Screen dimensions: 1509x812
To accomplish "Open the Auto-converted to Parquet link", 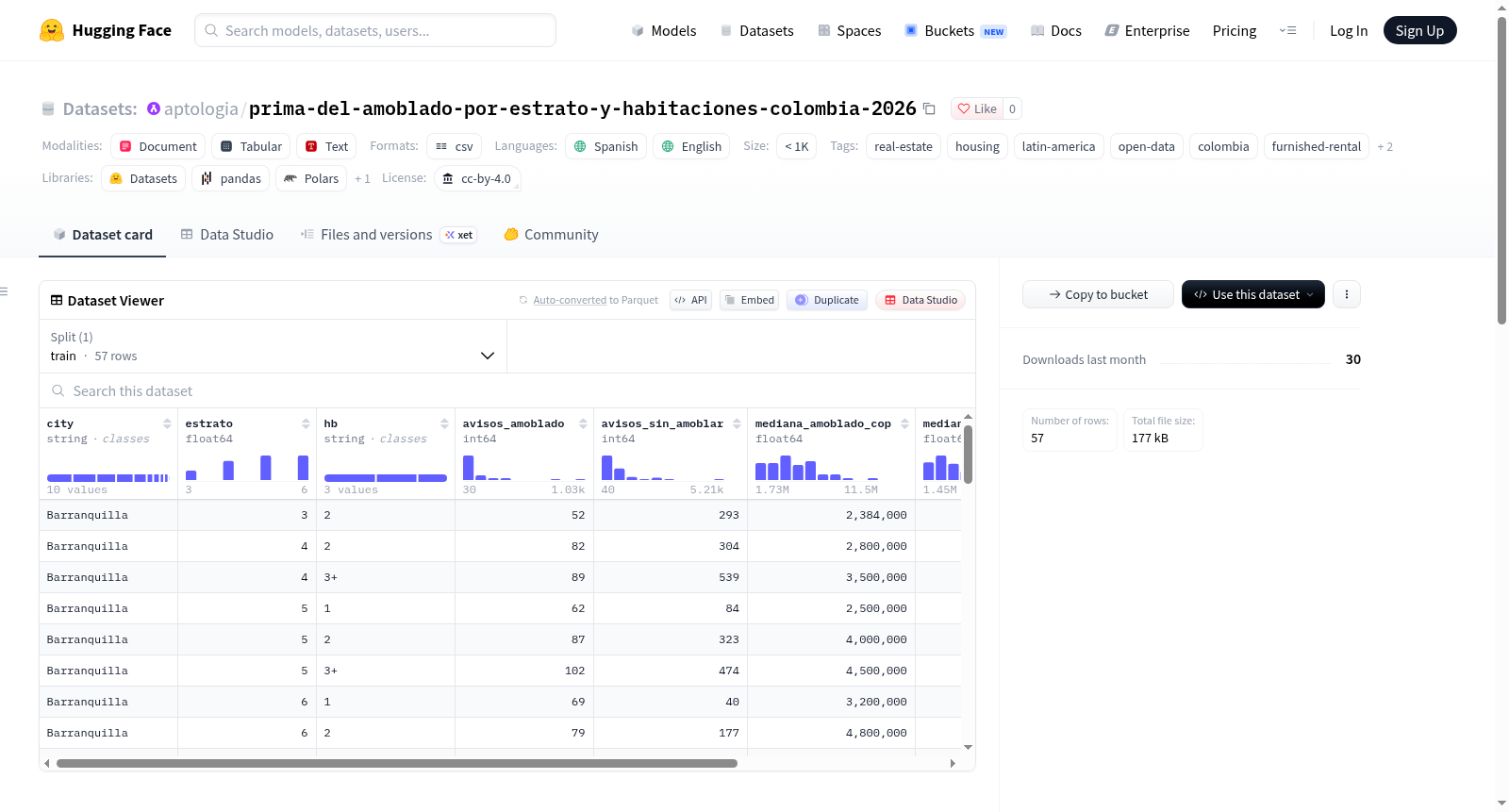I will pyautogui.click(x=570, y=300).
